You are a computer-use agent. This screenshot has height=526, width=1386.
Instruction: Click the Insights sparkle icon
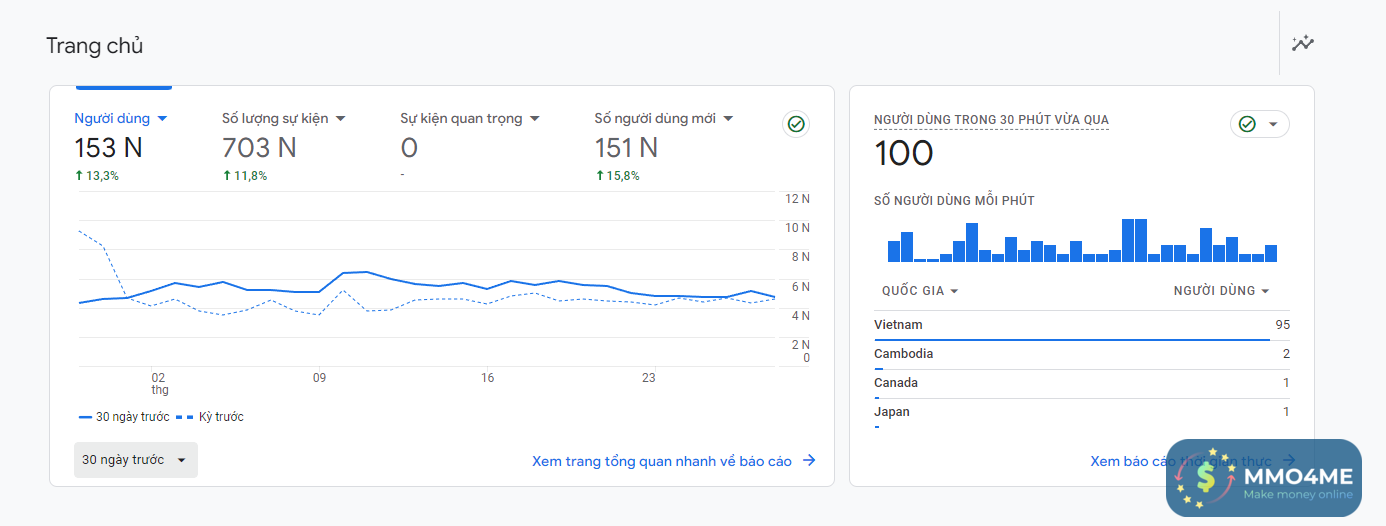(x=1302, y=43)
